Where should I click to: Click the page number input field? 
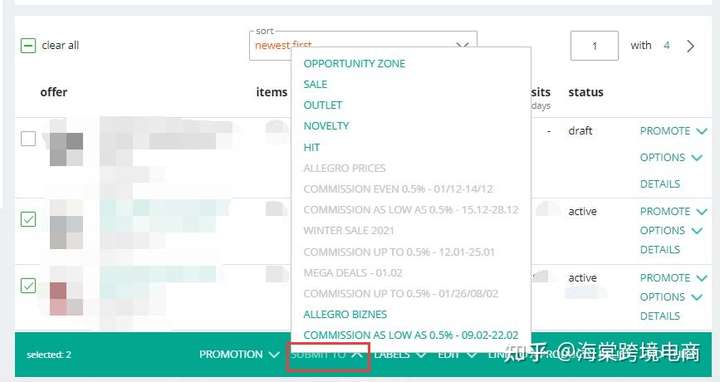point(594,45)
